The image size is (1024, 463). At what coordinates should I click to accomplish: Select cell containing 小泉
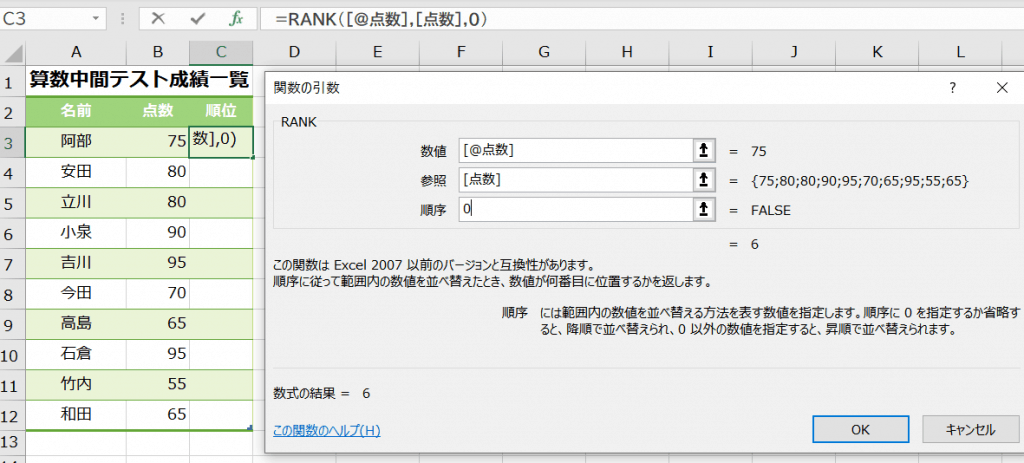[x=76, y=232]
